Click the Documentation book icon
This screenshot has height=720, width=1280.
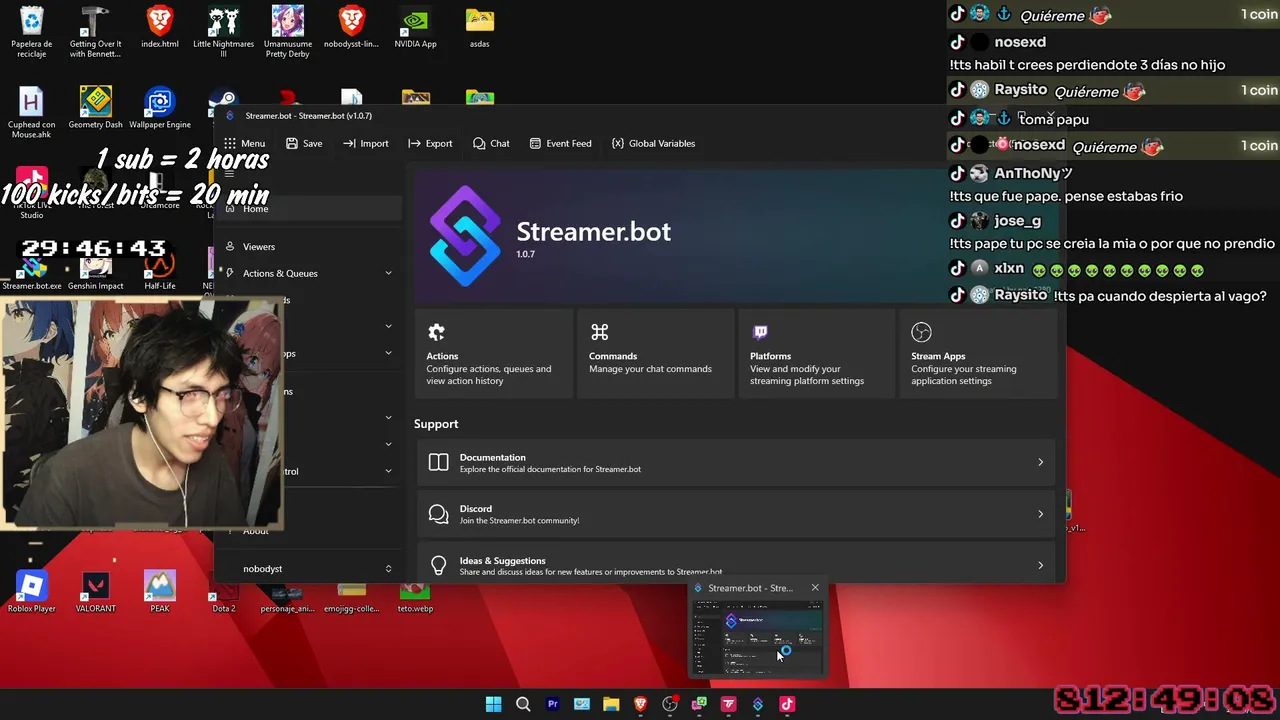438,462
